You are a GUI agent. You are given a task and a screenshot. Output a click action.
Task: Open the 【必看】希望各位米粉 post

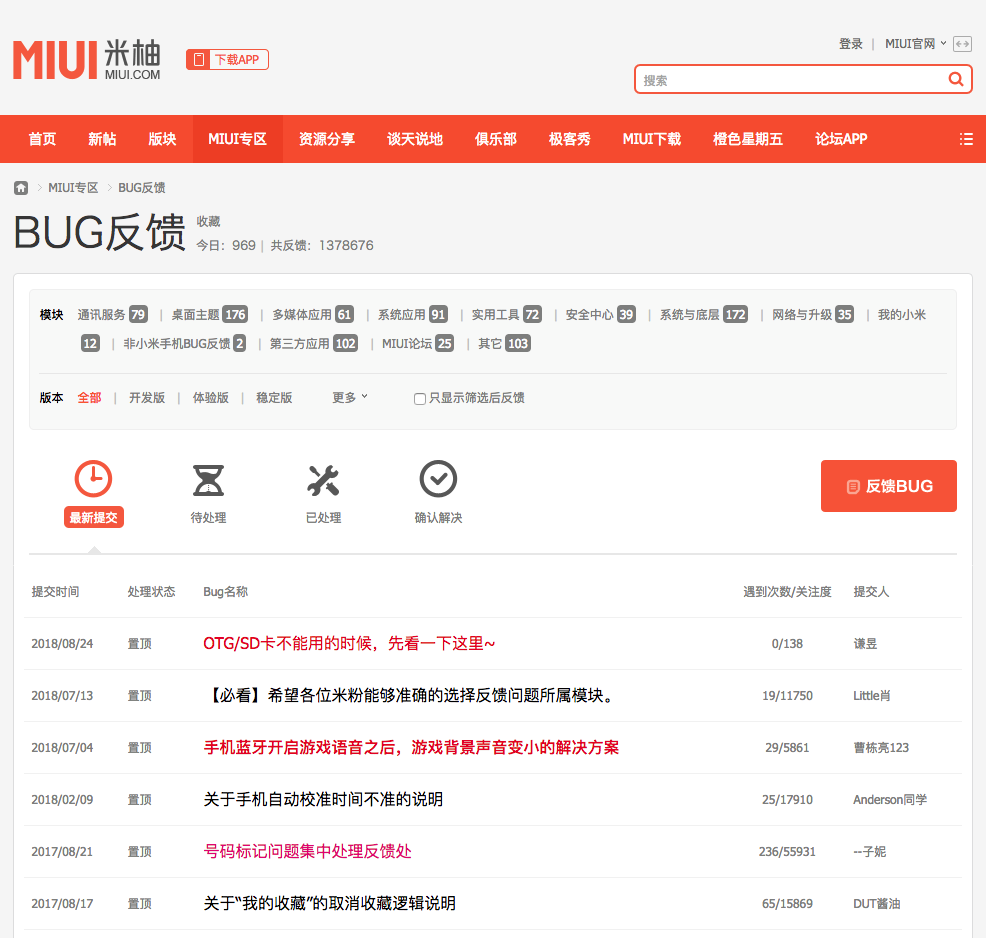tap(411, 695)
